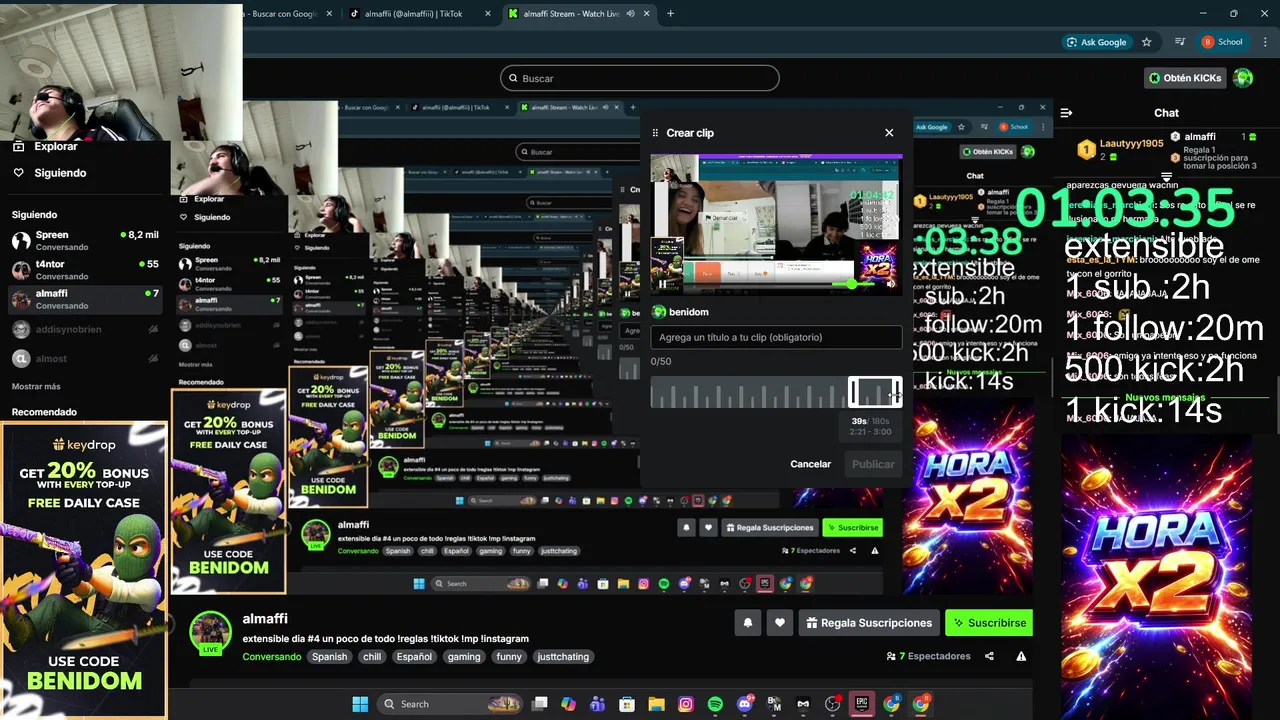This screenshot has width=1280, height=720.
Task: Select the almaffi Stream Kick tab
Action: [x=572, y=14]
